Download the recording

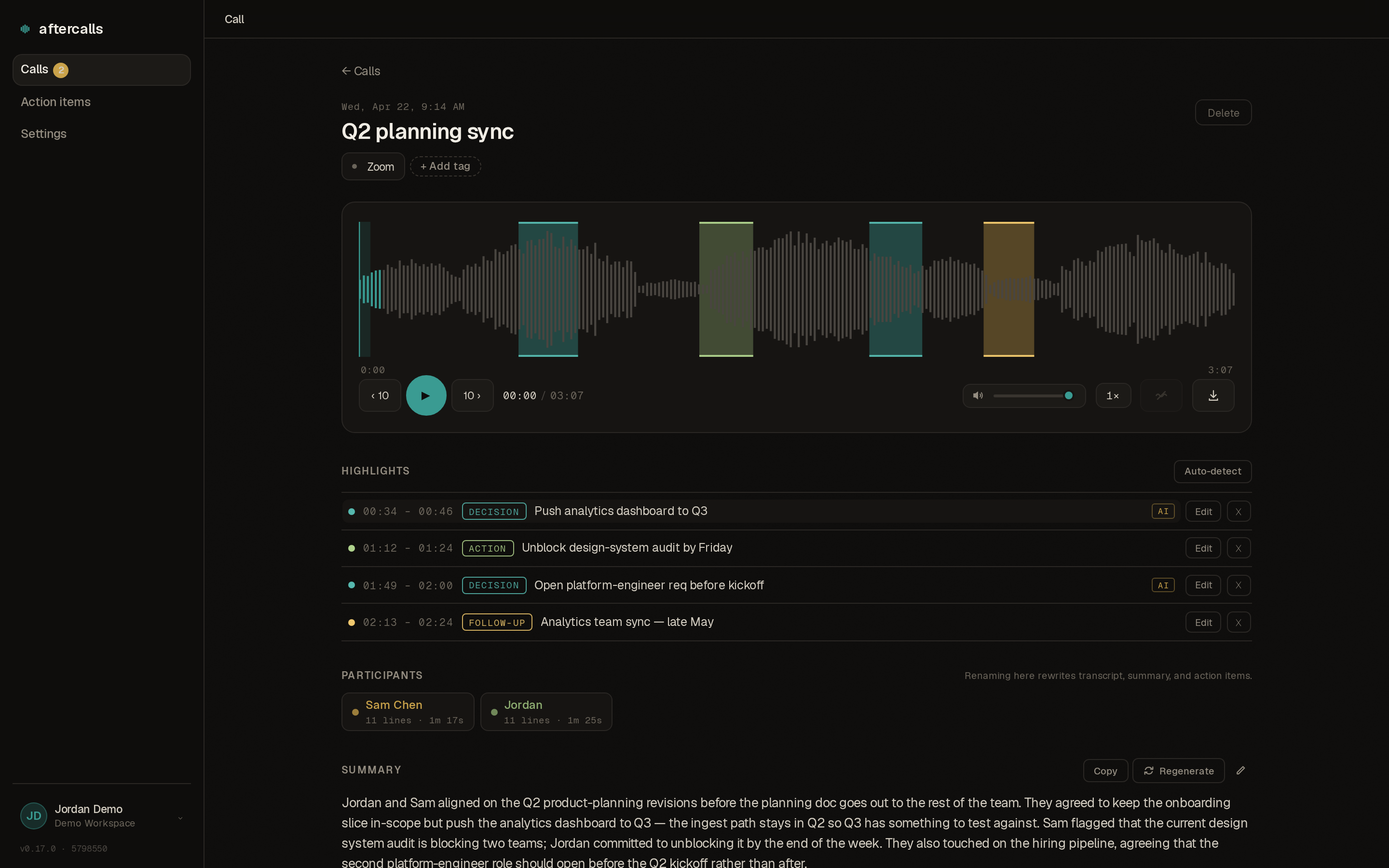(x=1213, y=395)
